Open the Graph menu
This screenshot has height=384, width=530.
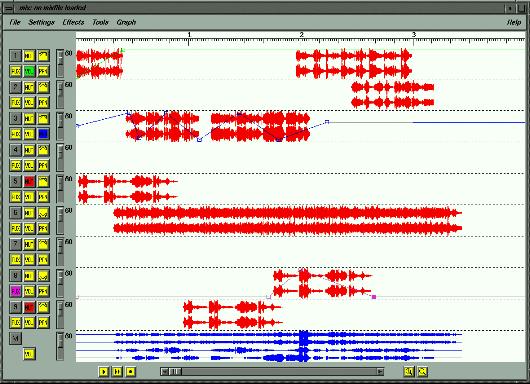click(x=126, y=22)
